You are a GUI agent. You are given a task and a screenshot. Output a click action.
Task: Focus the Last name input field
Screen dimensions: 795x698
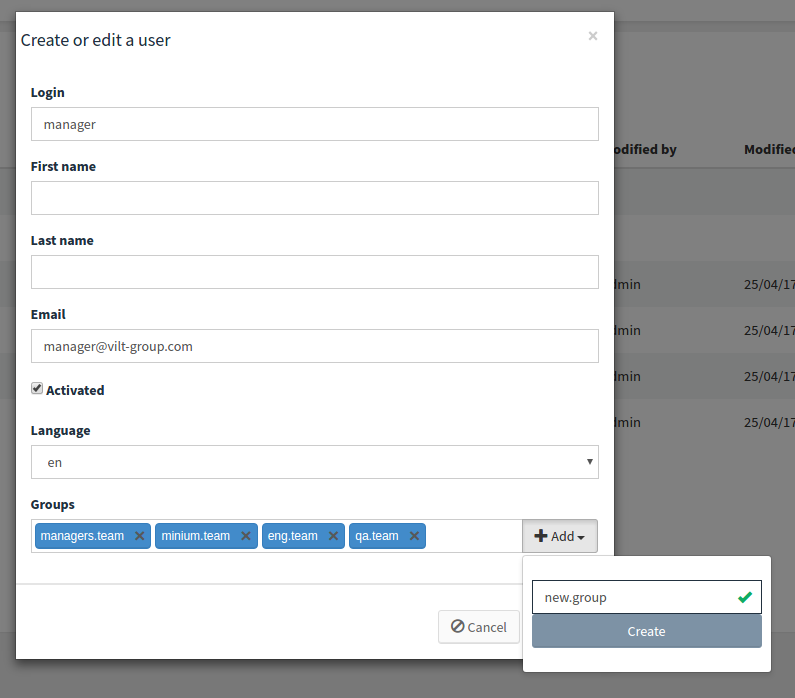coord(315,272)
